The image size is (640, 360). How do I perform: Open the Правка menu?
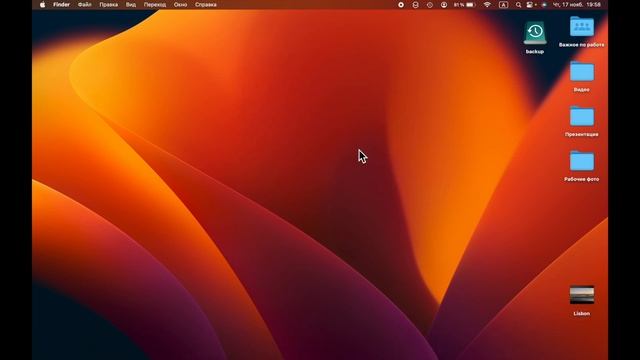pyautogui.click(x=109, y=5)
